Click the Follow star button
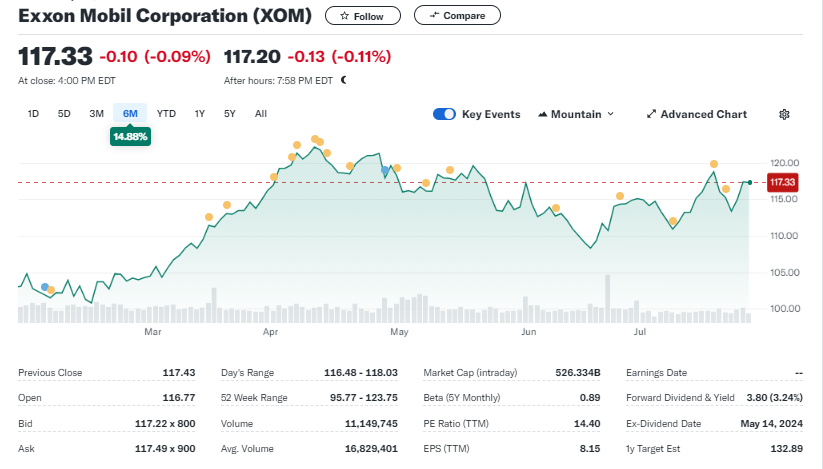This screenshot has width=823, height=469. [x=363, y=16]
